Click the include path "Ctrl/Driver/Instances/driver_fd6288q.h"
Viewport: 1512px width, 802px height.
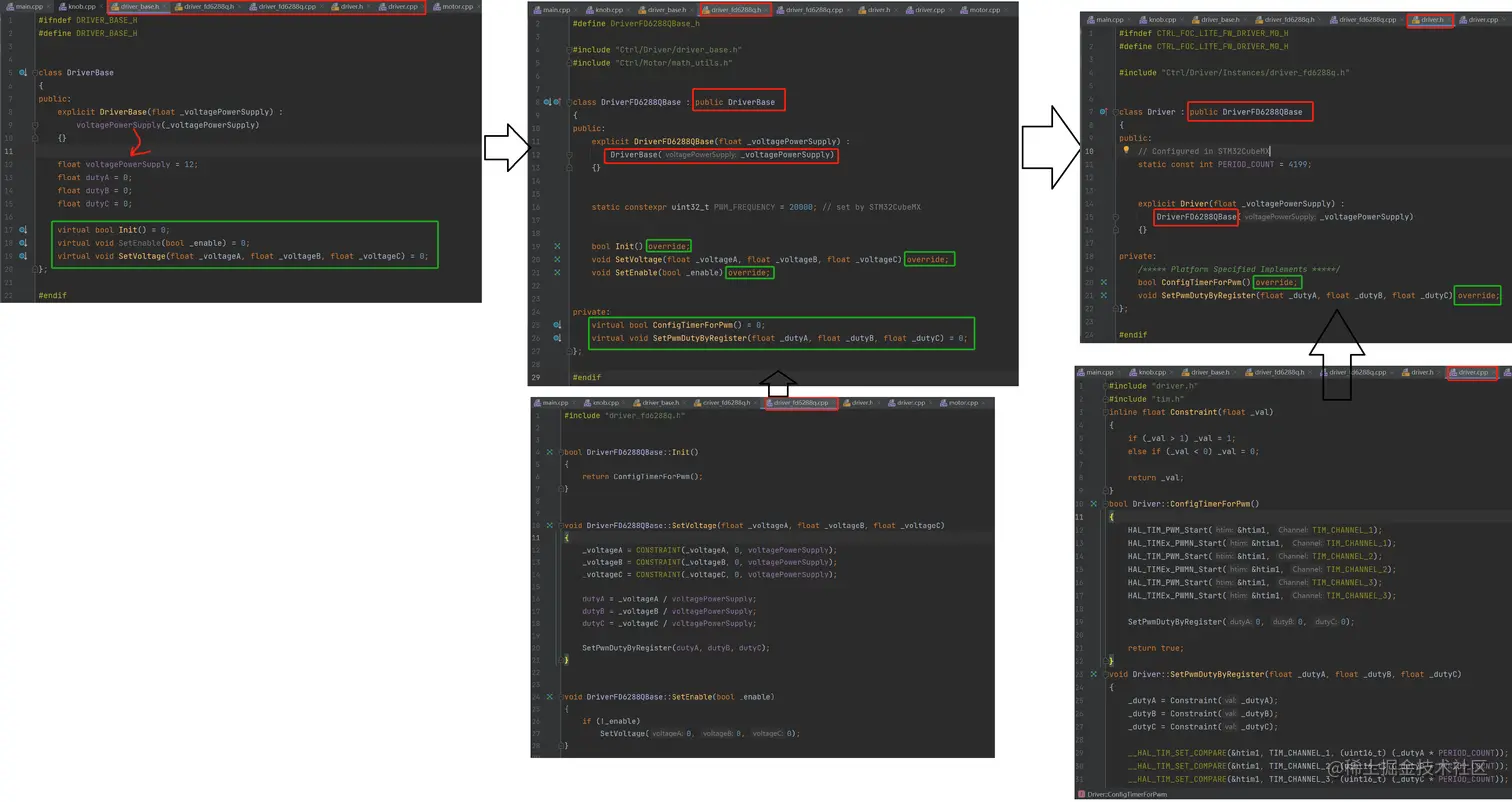click(x=1255, y=73)
